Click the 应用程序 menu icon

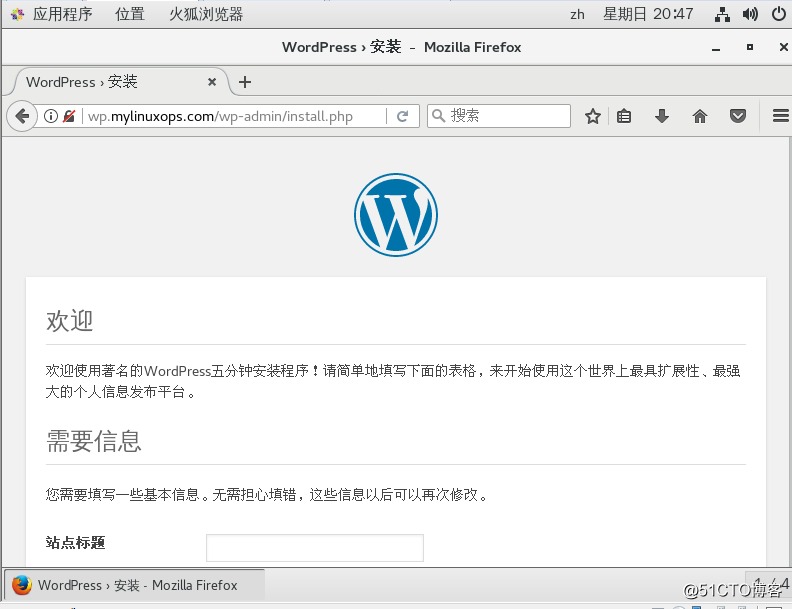tap(17, 15)
